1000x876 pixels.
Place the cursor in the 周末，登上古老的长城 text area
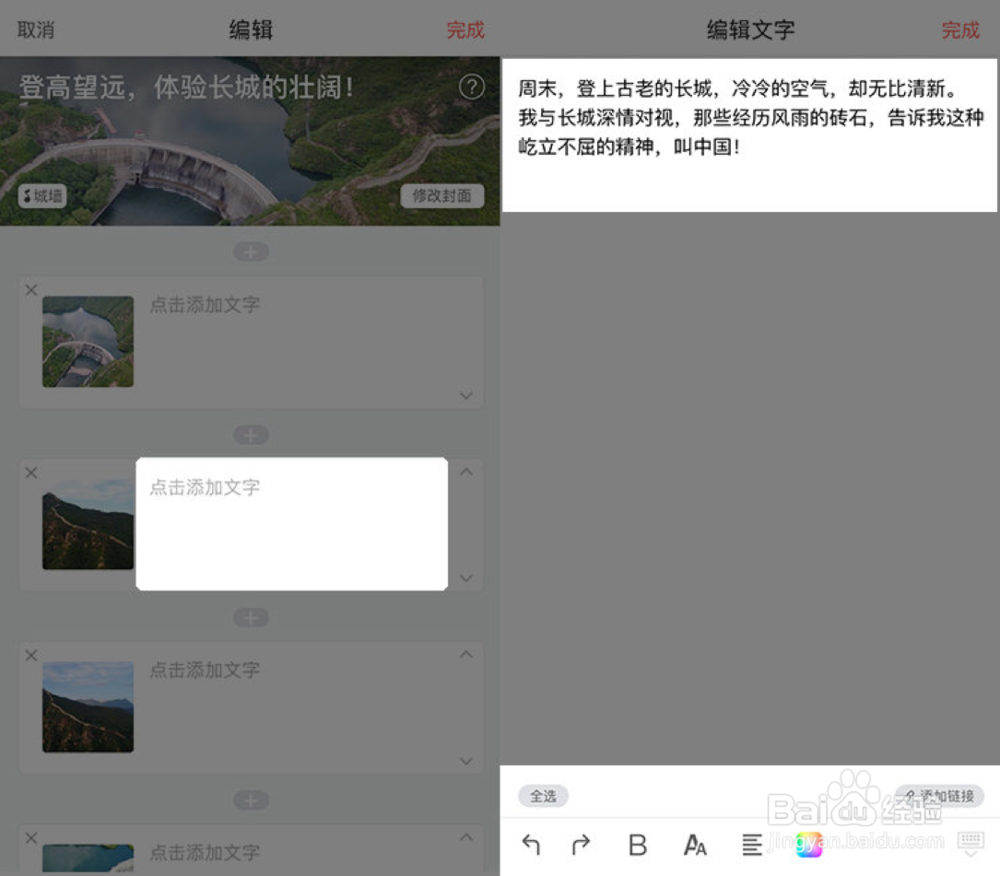coord(749,135)
